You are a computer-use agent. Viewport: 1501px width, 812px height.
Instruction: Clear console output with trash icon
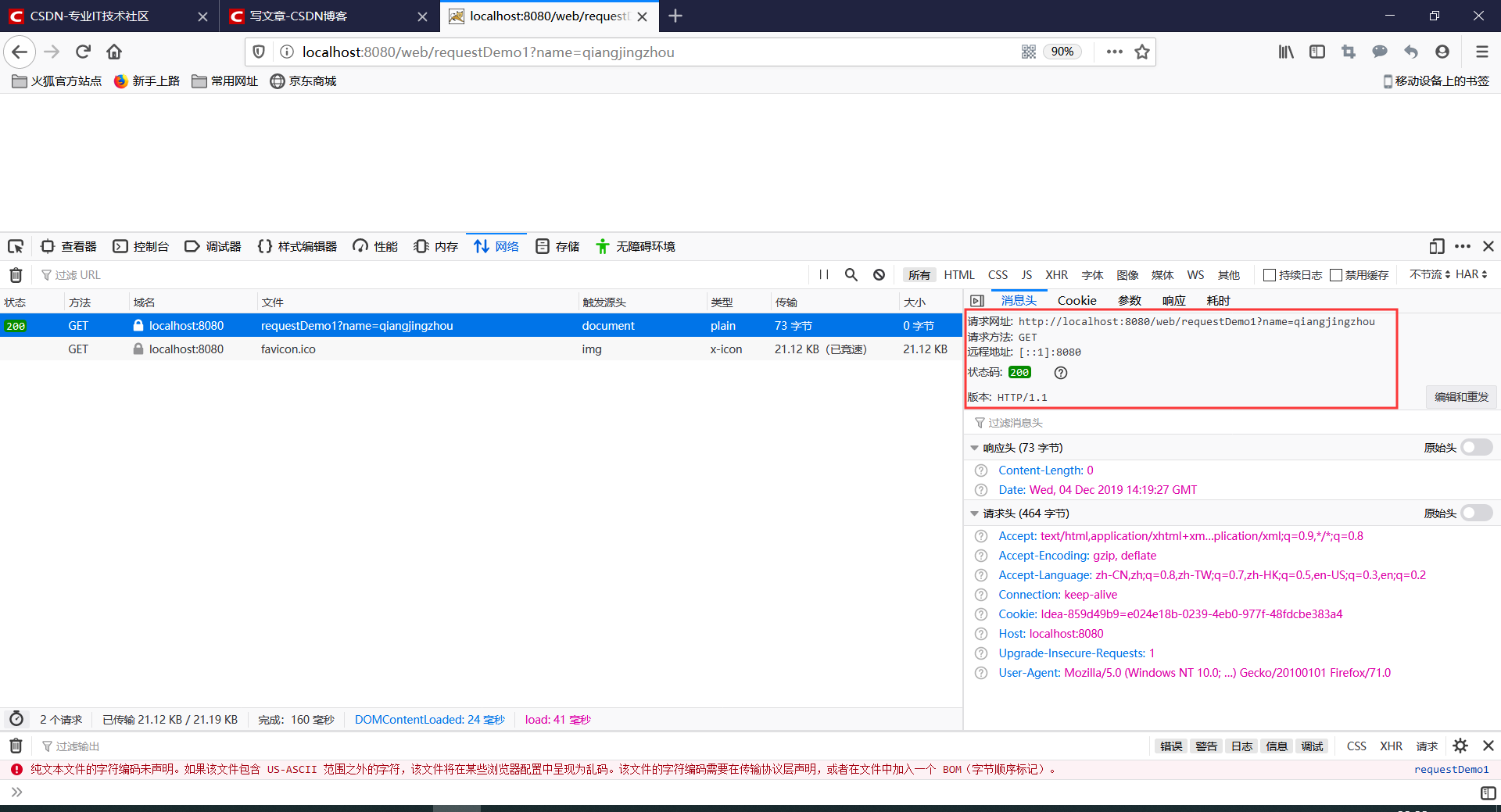16,746
